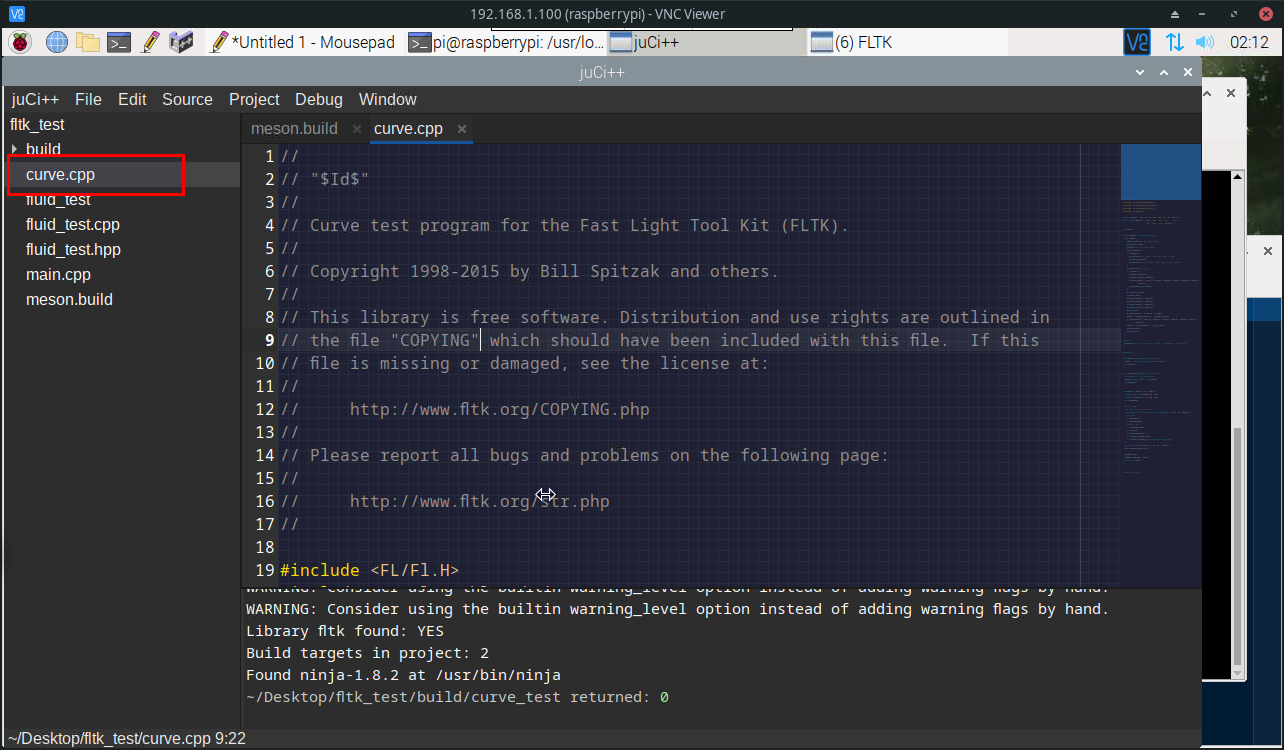Click the clock showing 02:12

click(x=1249, y=42)
